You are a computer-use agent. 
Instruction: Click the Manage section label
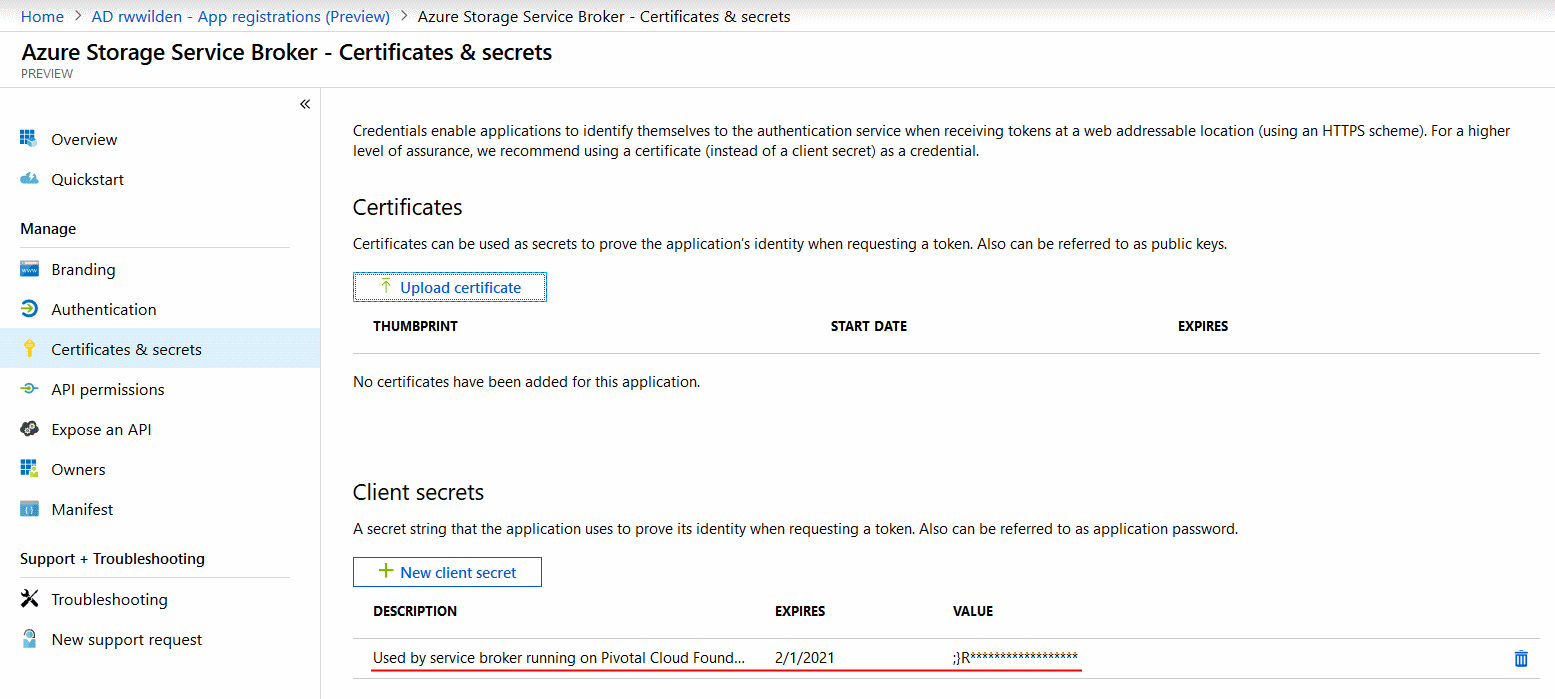(48, 229)
